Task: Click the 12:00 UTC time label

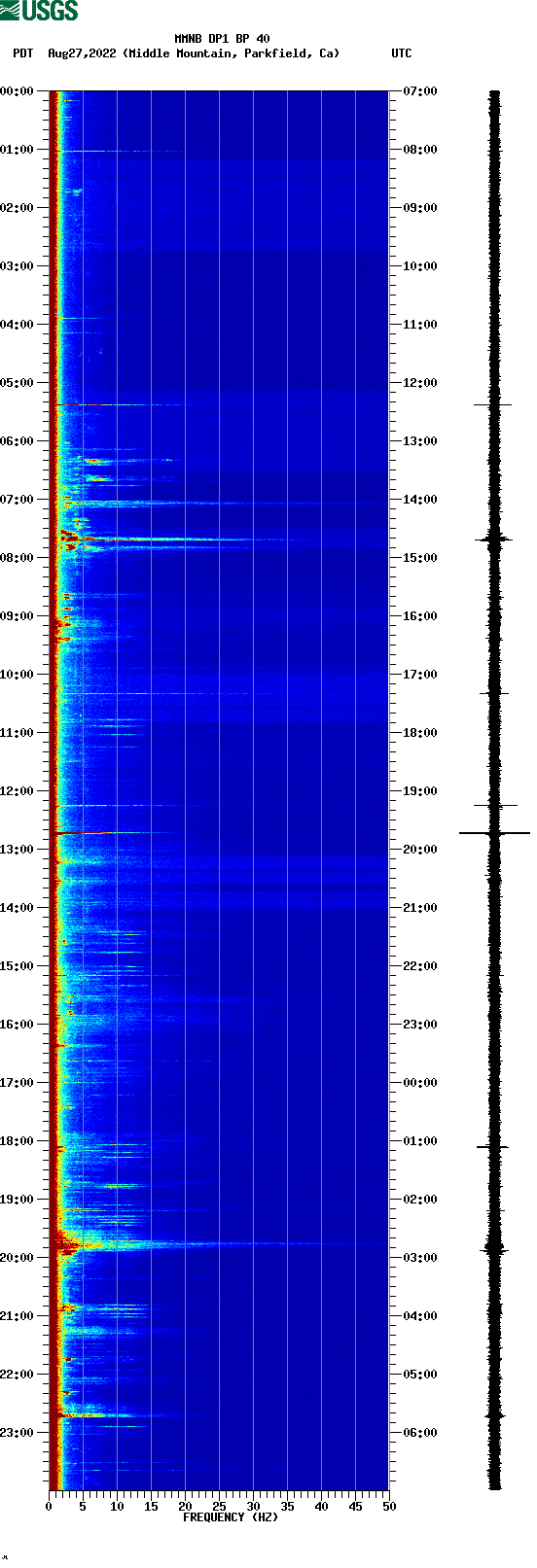Action: tap(420, 383)
